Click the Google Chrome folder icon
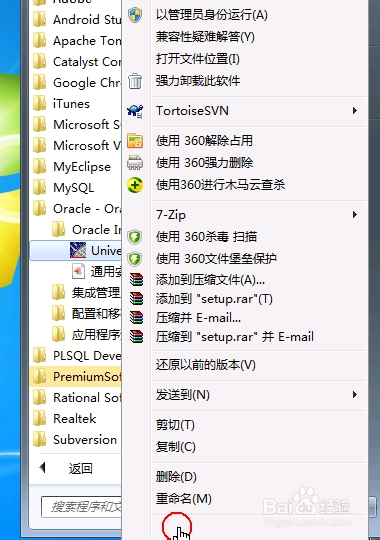380x540 pixels. point(40,83)
